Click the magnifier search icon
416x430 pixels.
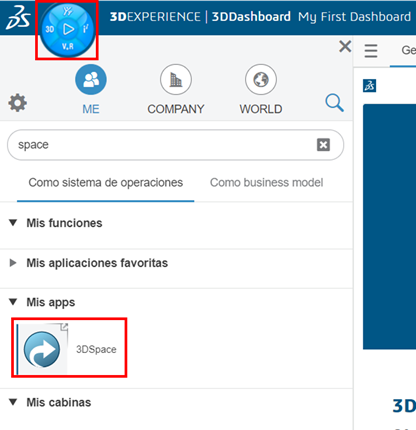click(x=334, y=103)
